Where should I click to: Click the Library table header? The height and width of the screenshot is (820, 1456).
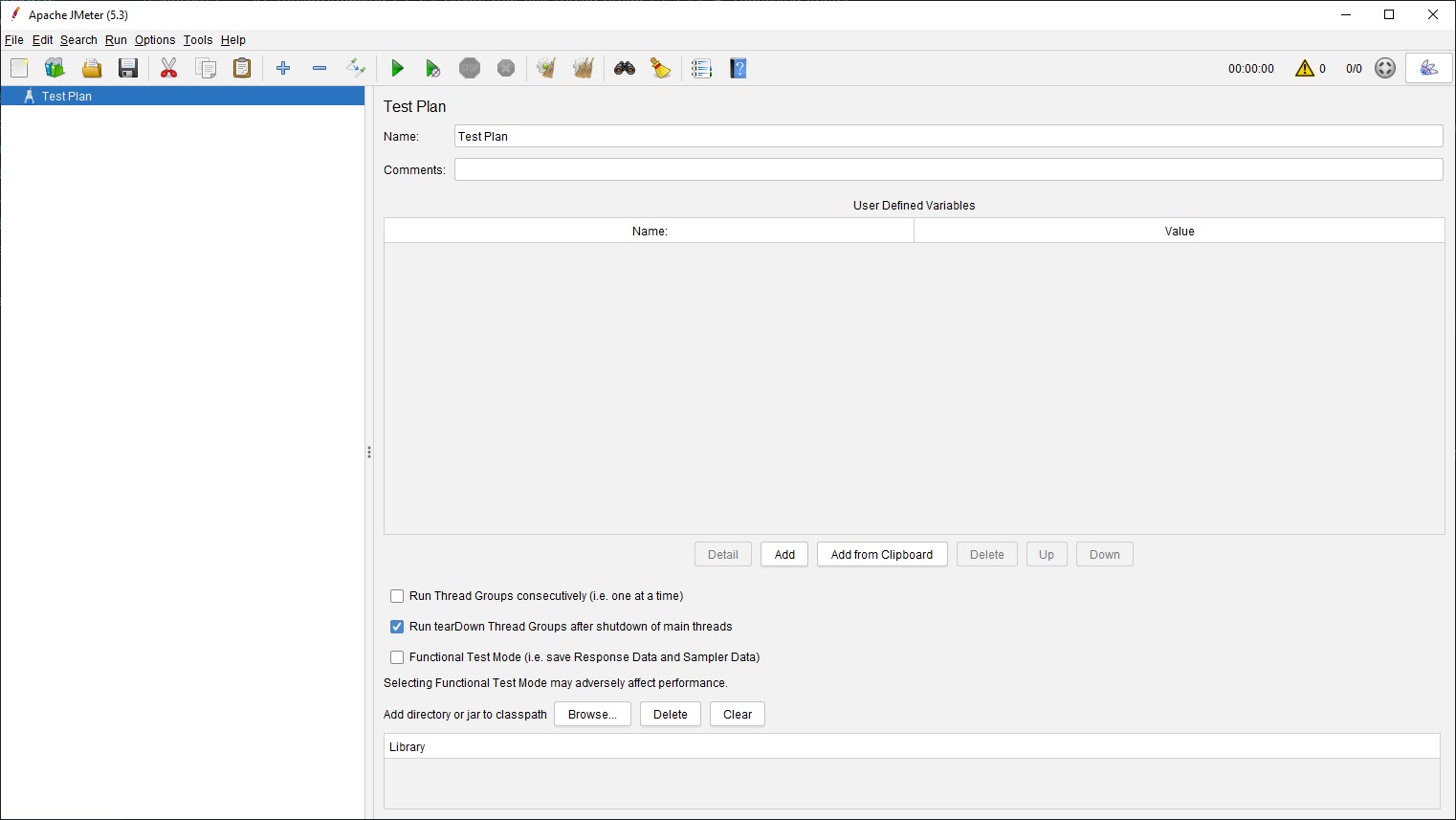(912, 746)
